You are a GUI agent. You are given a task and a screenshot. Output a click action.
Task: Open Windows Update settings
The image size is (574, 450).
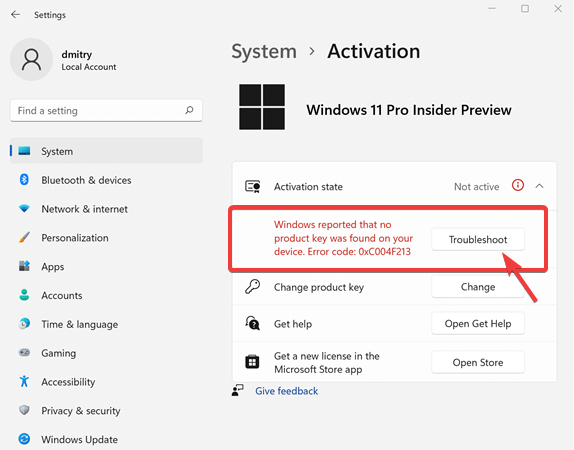click(x=106, y=439)
